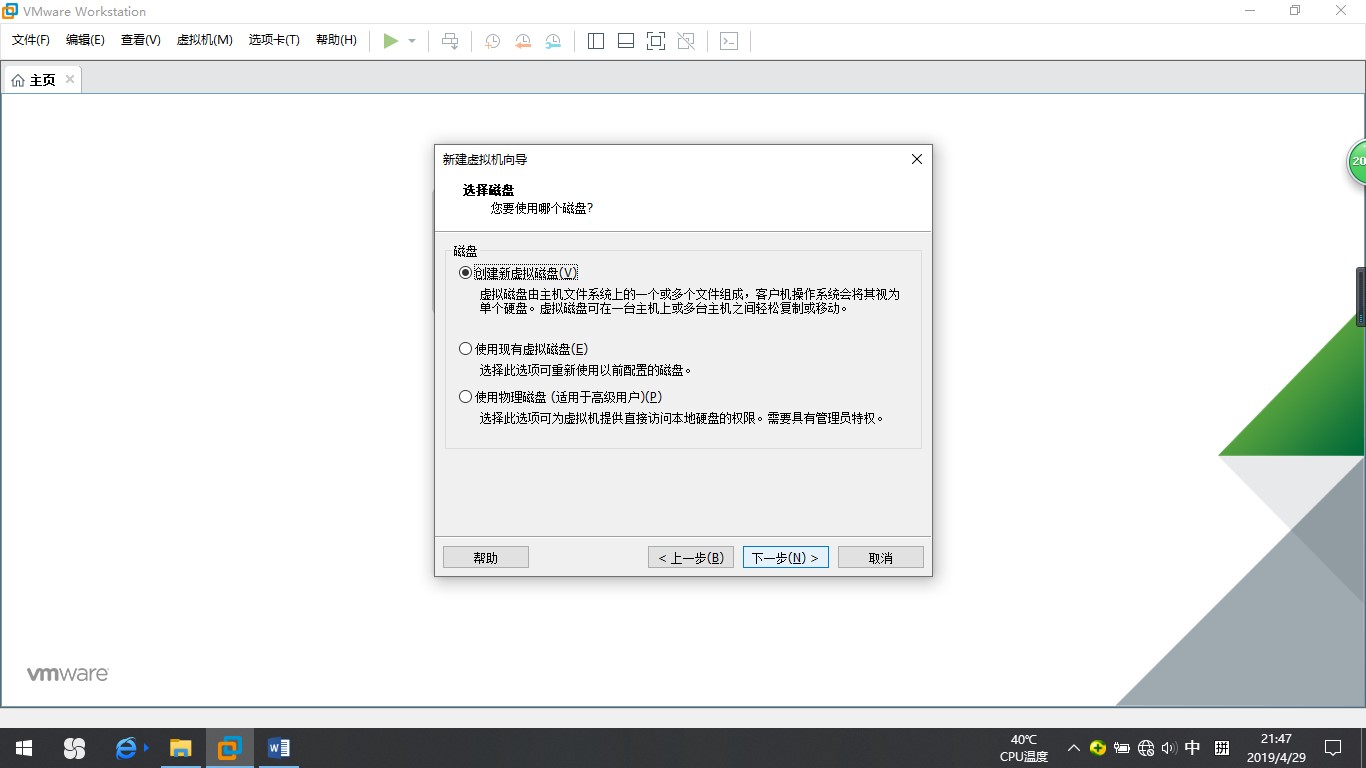The width and height of the screenshot is (1366, 768).
Task: Toggle the thumbnail bar panel icon
Action: (x=626, y=41)
